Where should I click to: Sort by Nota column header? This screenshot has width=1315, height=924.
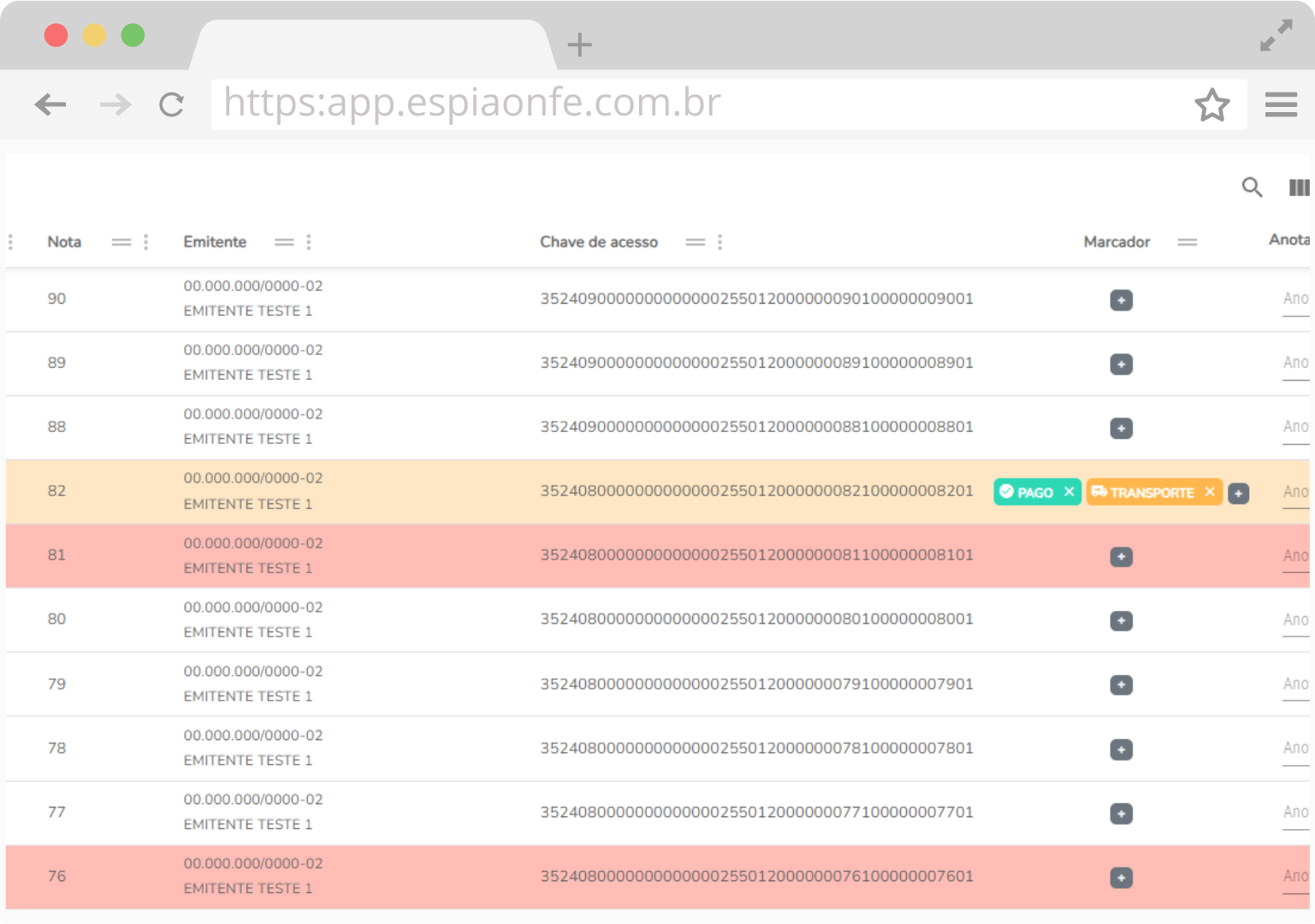pos(64,242)
